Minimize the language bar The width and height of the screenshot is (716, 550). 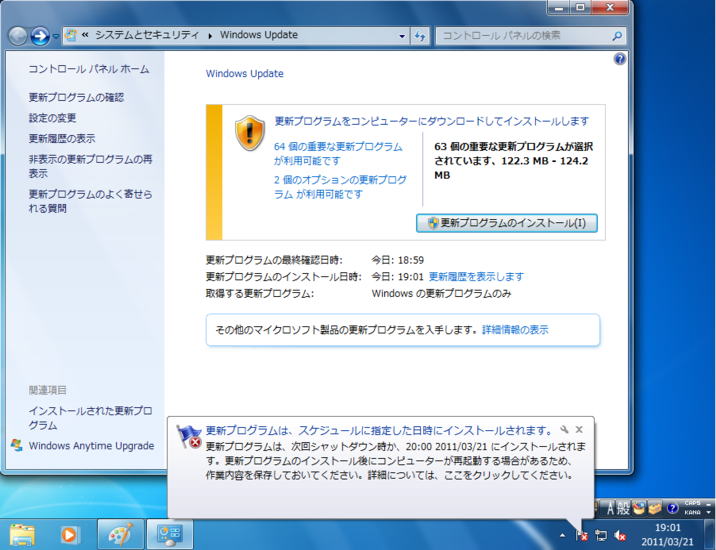709,503
